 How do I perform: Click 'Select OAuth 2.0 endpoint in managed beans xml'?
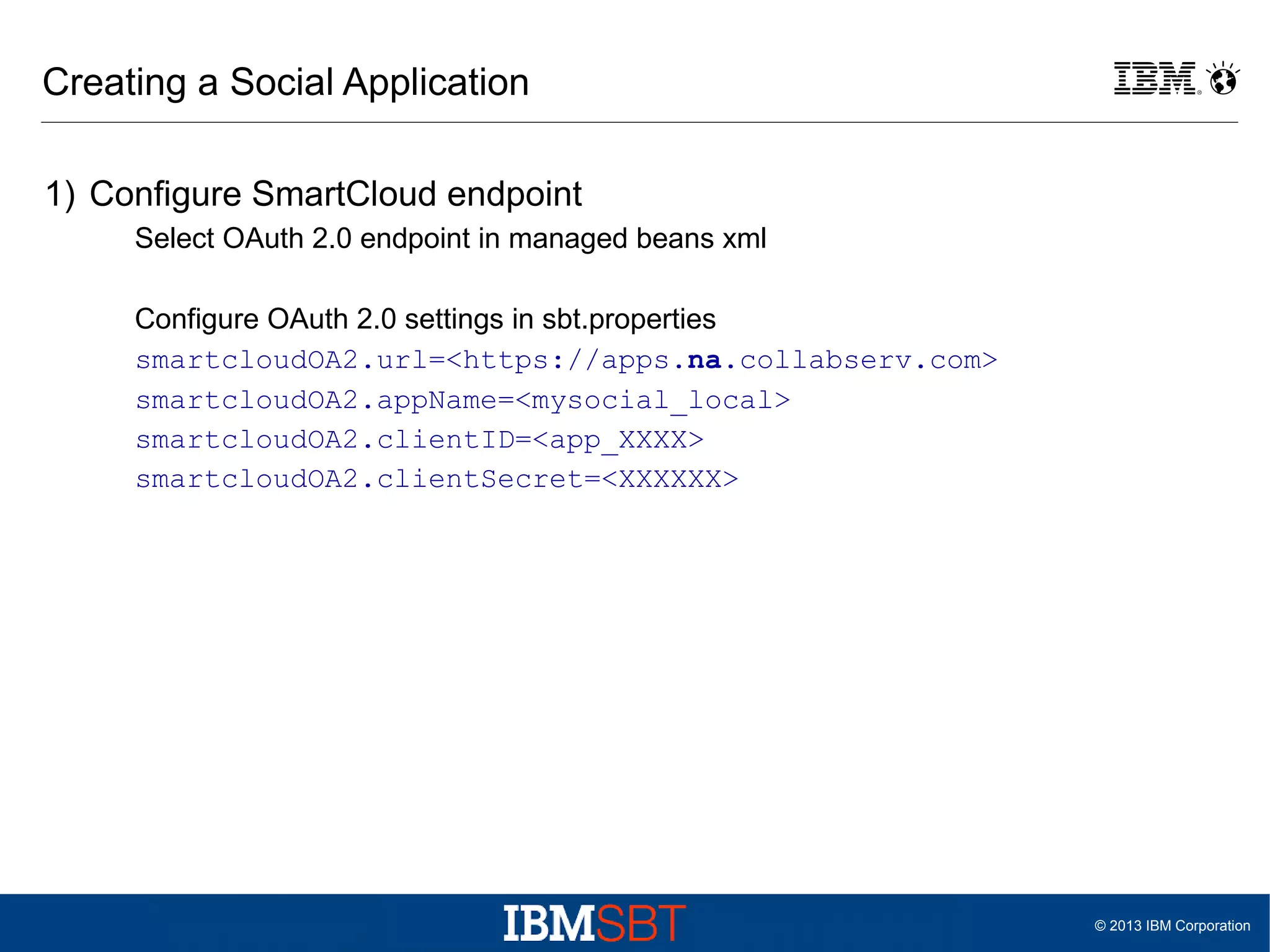451,239
